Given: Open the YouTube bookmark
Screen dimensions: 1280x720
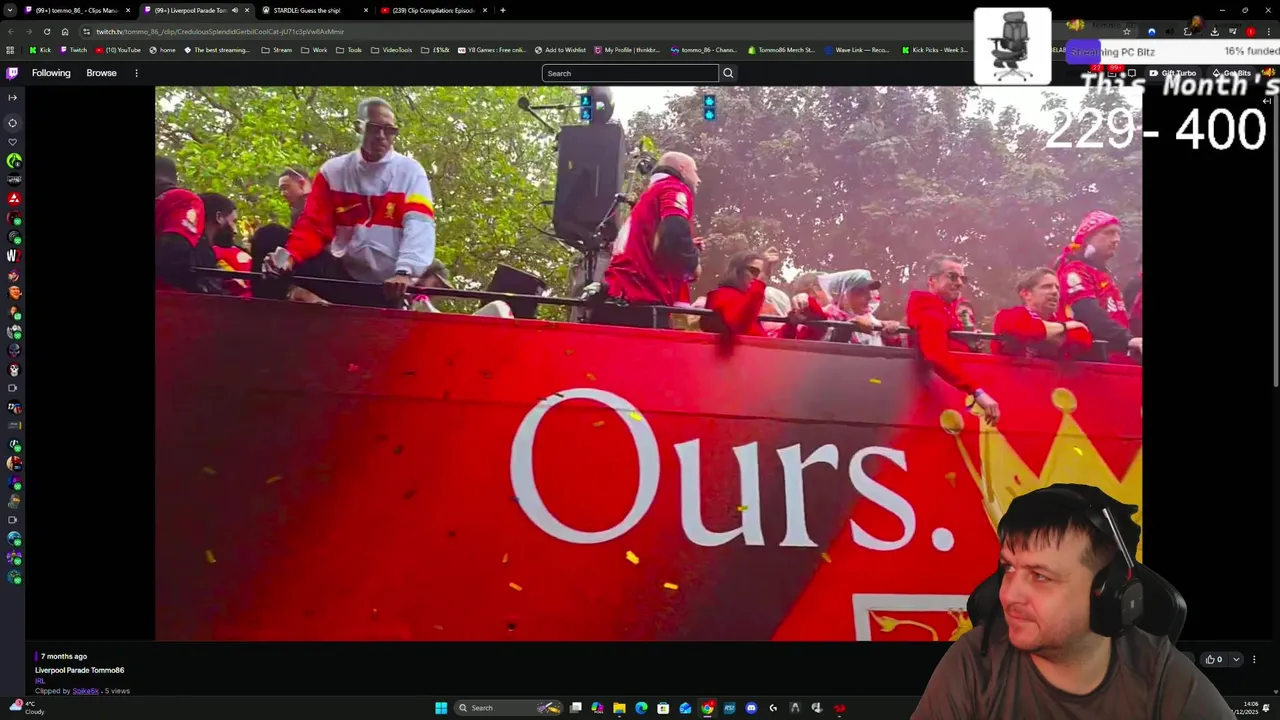Looking at the screenshot, I should 118,50.
